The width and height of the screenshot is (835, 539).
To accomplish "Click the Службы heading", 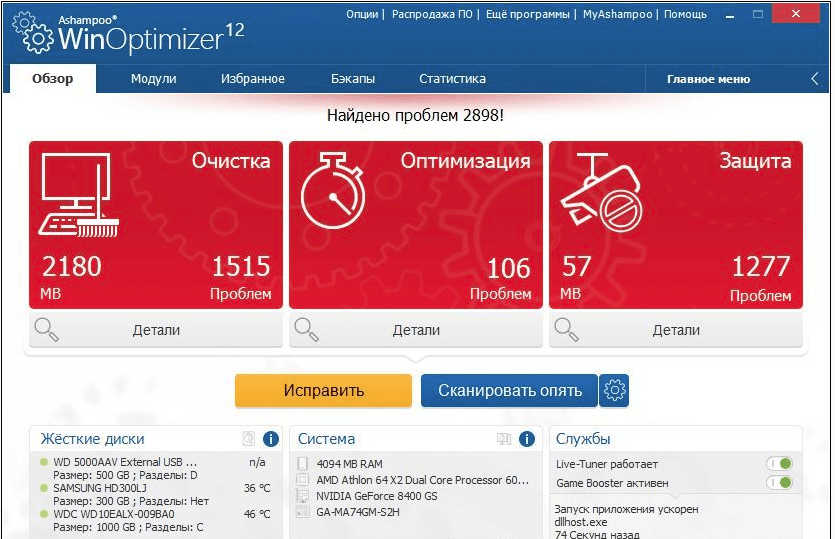I will click(583, 439).
